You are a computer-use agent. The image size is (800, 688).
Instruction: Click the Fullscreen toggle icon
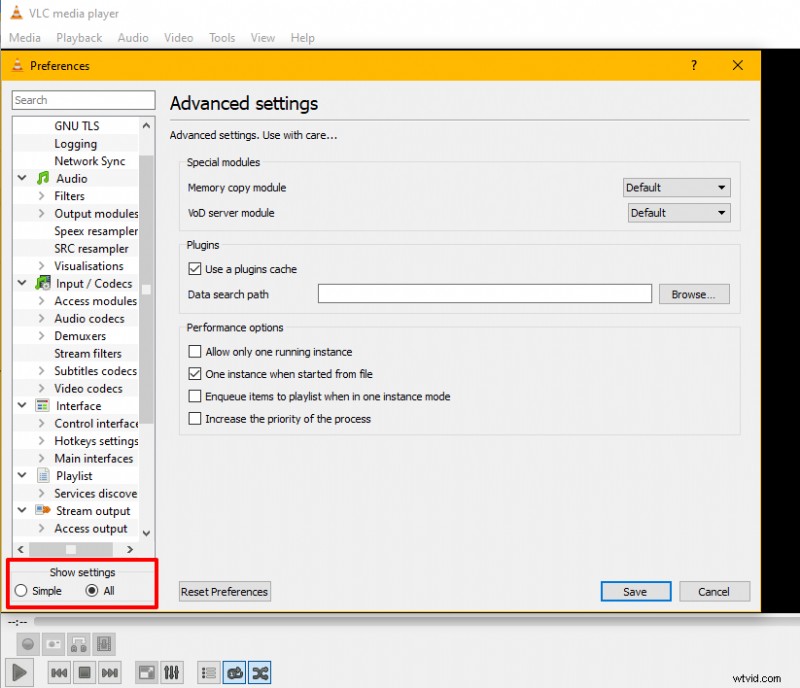pyautogui.click(x=146, y=672)
